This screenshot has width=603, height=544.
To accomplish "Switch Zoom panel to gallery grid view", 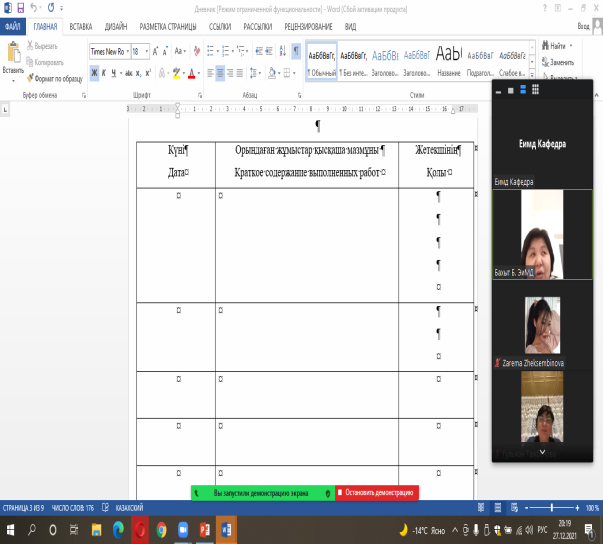I will point(538,90).
